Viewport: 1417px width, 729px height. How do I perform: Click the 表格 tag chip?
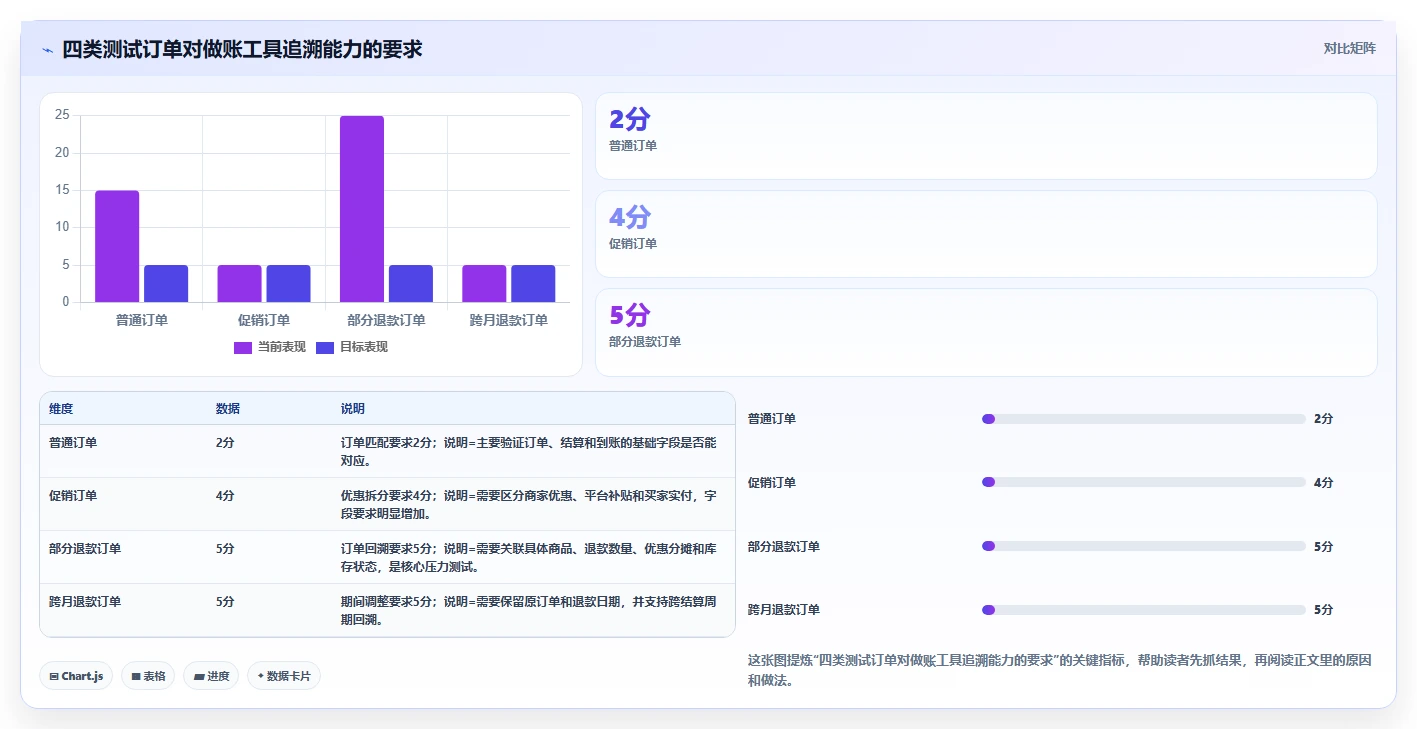pyautogui.click(x=148, y=676)
